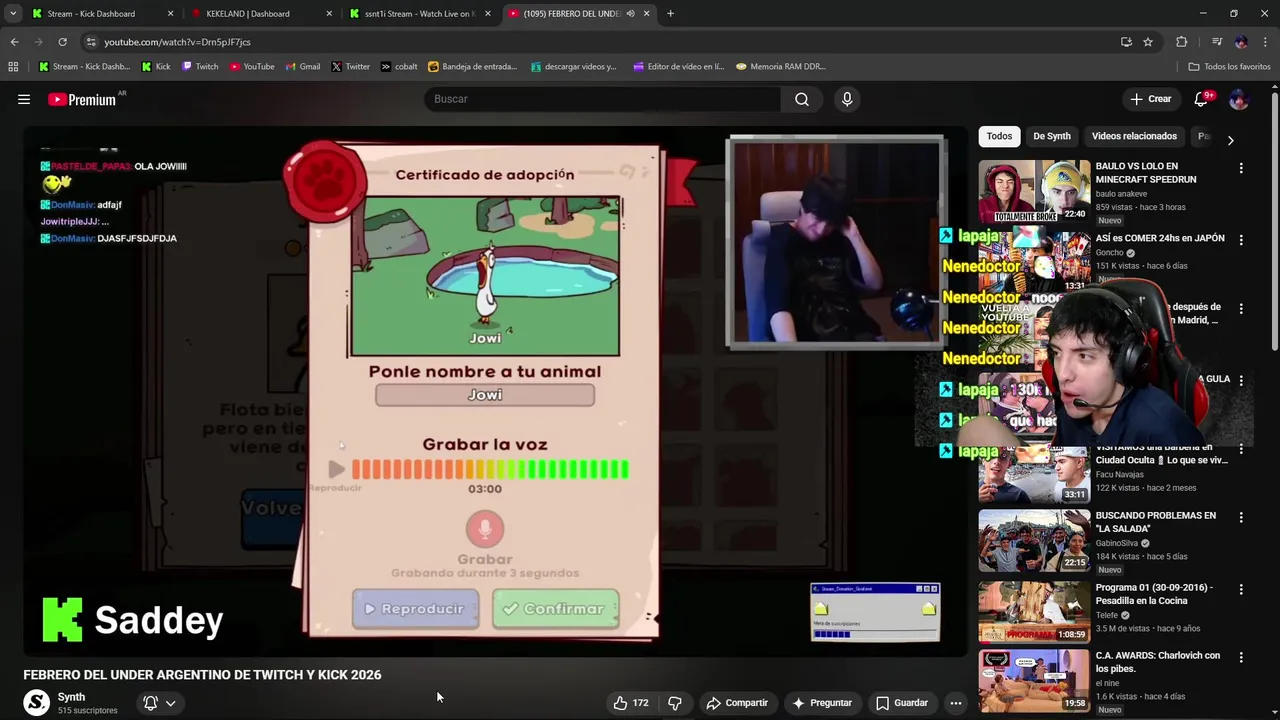This screenshot has height=720, width=1280.
Task: Bookmark this page with star icon
Action: [1148, 42]
